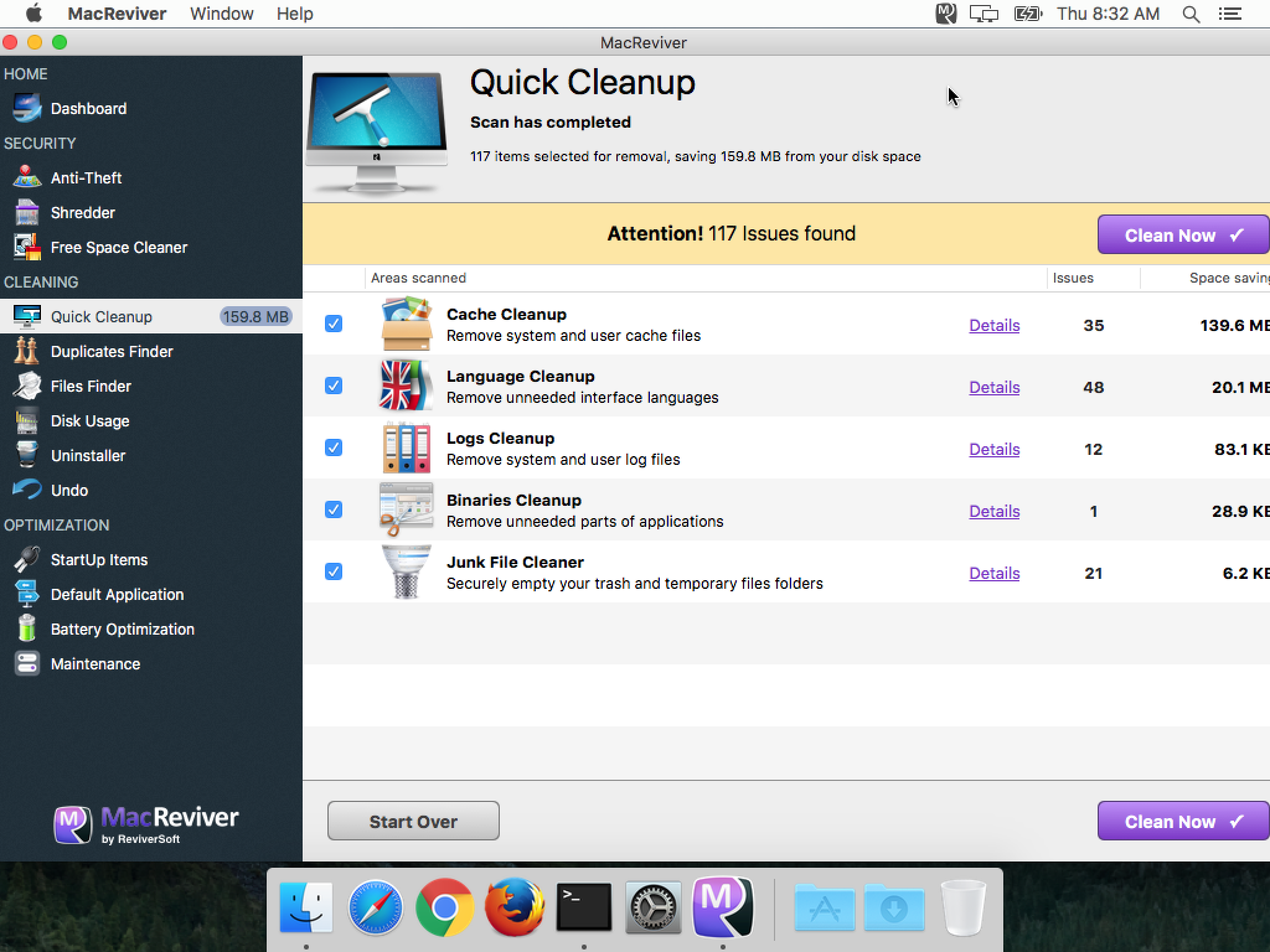Click the Free Space Cleaner icon
Screen dimensions: 1270x952
27,247
